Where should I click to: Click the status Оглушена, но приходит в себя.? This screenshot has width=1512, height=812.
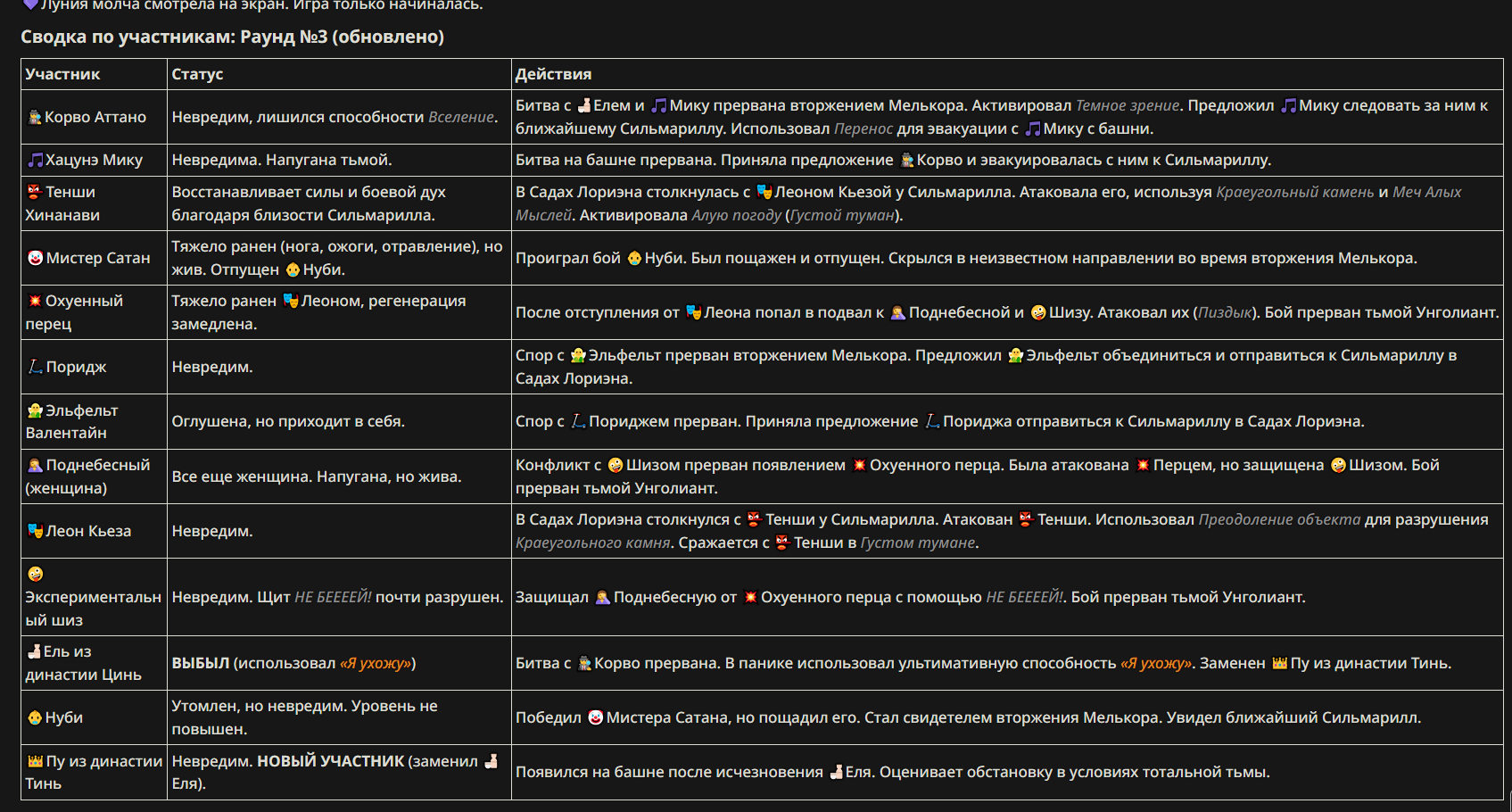288,421
